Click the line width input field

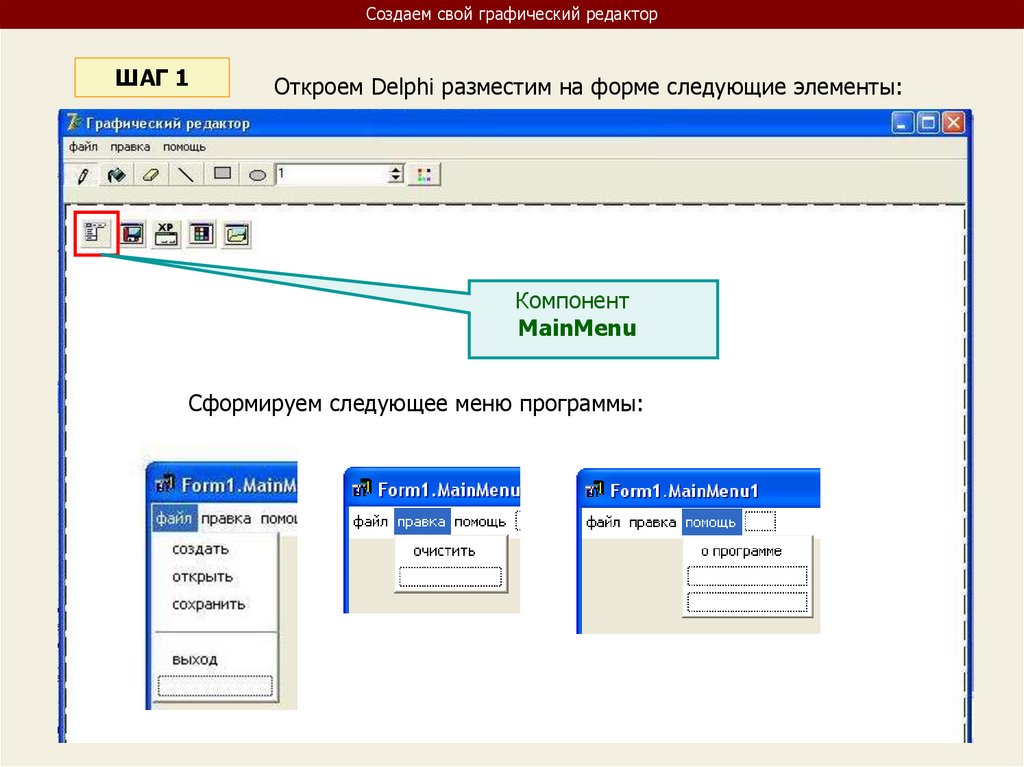click(331, 174)
